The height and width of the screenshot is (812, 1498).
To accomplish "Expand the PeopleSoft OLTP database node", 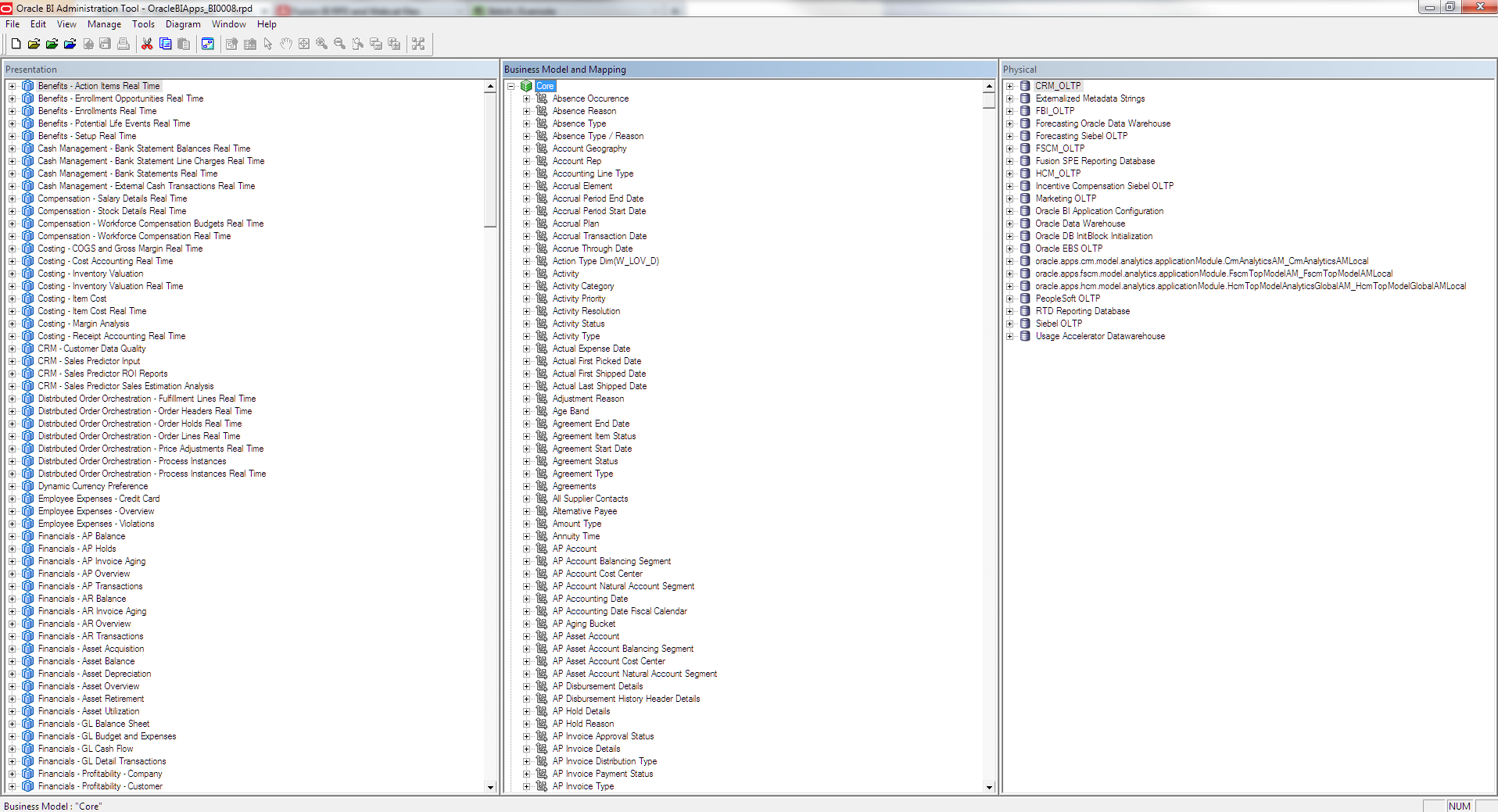I will tap(1009, 299).
